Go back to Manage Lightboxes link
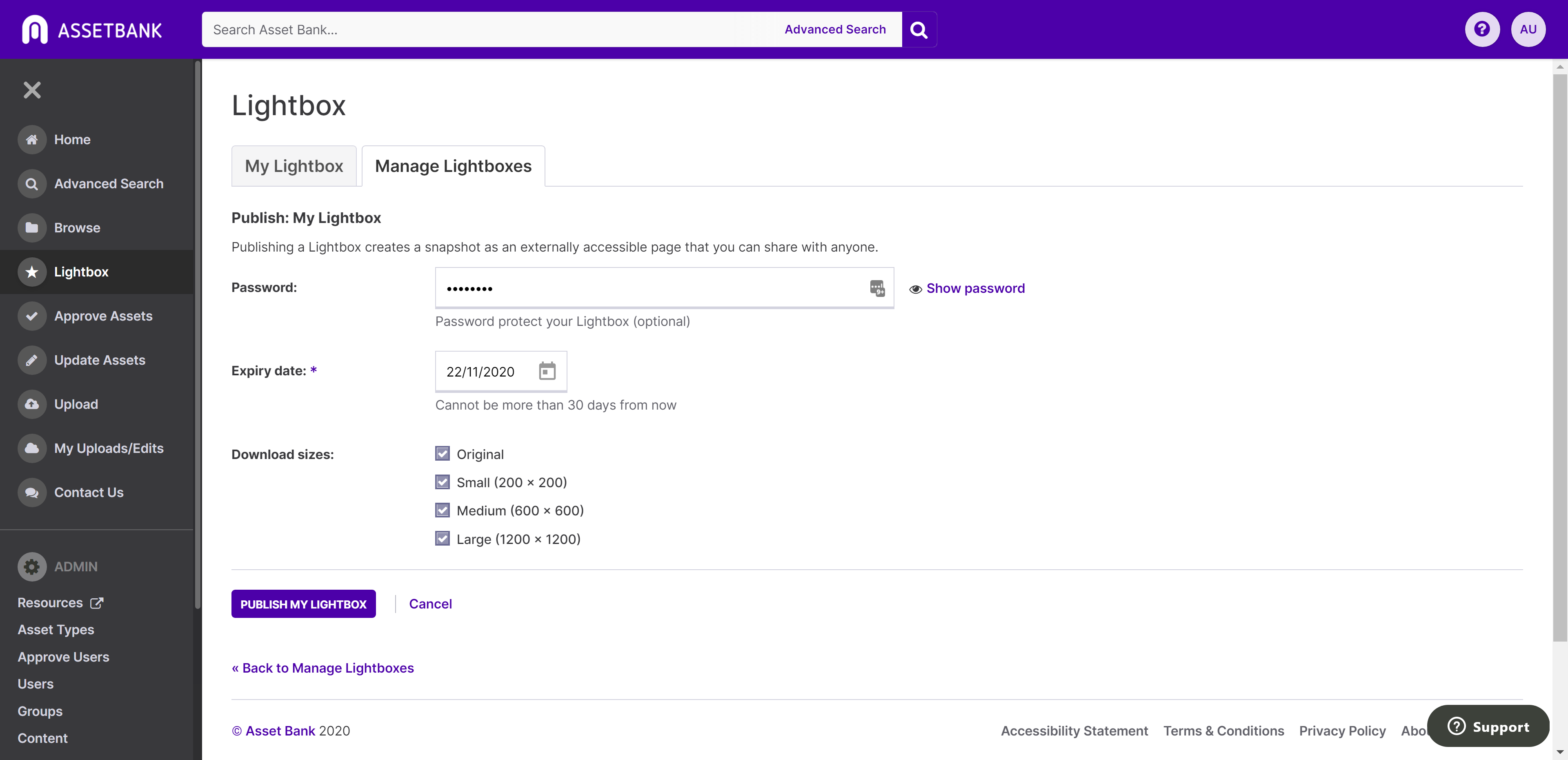The image size is (1568, 760). point(322,668)
